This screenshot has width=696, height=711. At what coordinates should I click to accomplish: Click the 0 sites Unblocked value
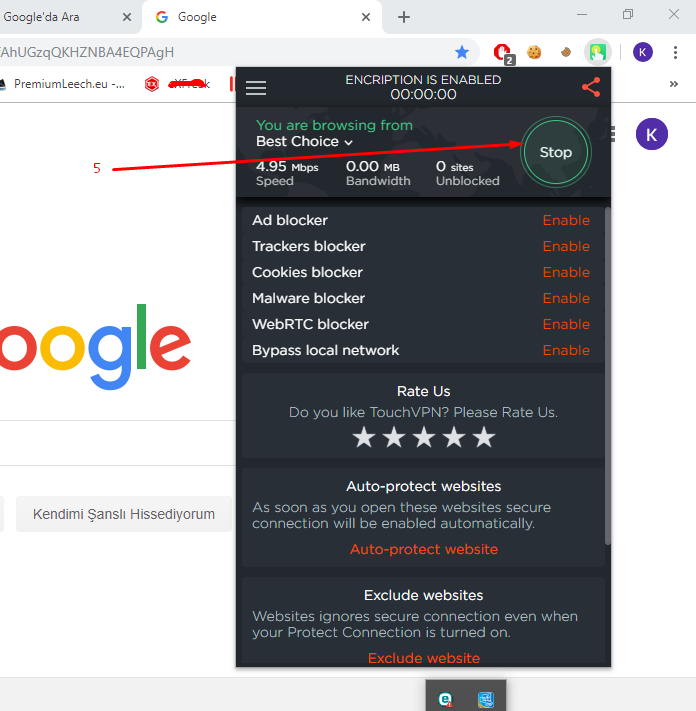[x=455, y=167]
